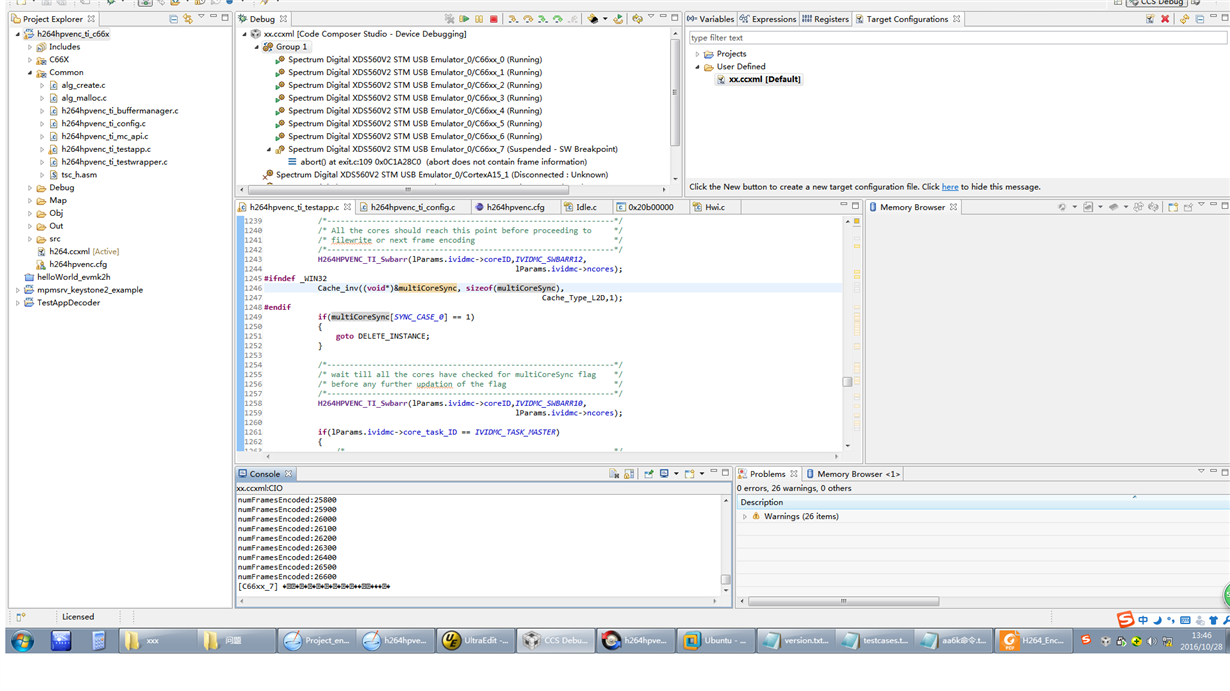
Task: Click Link with Editor icon in Project Explorer
Action: pyautogui.click(x=188, y=19)
